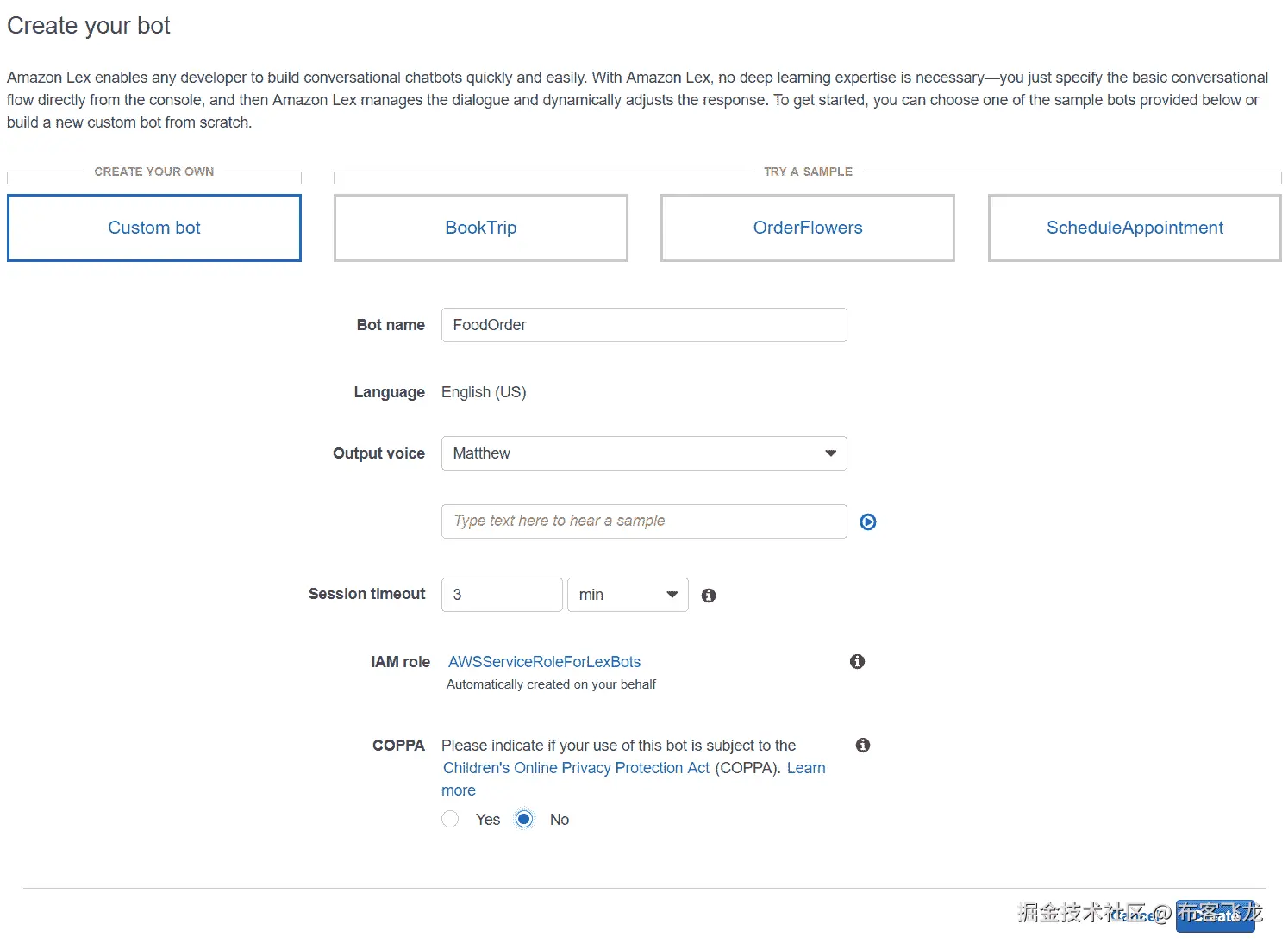
Task: Choose the BookTrip sample bot
Action: (481, 228)
